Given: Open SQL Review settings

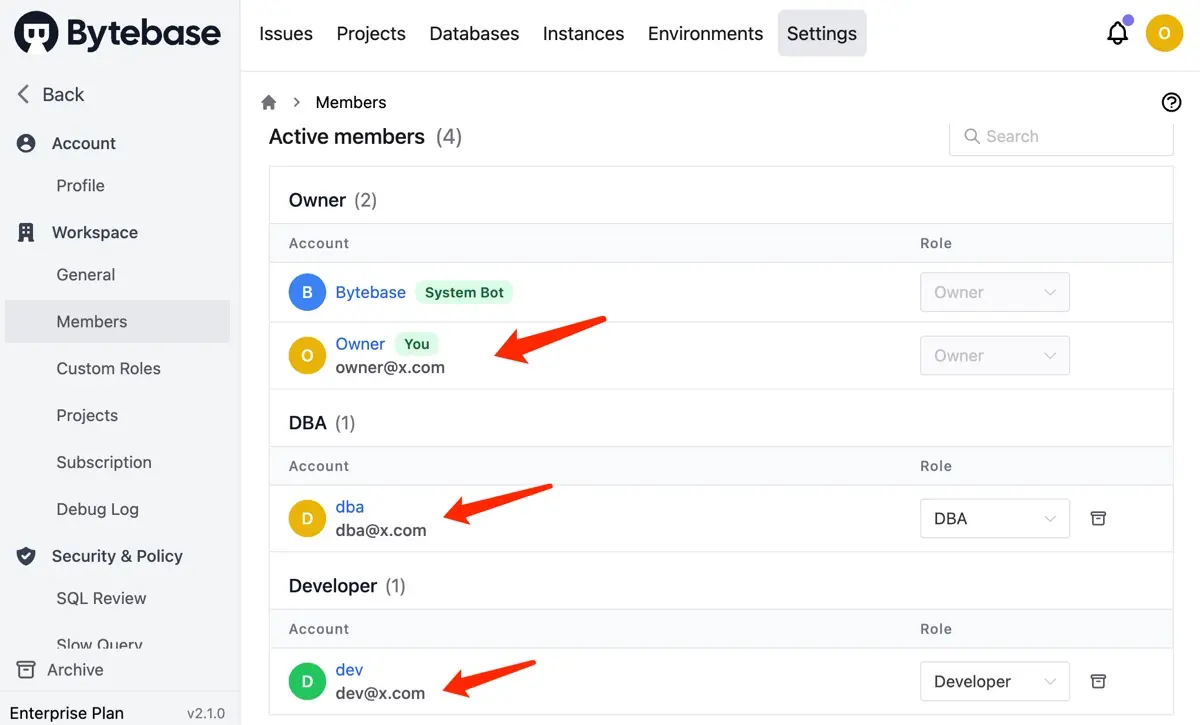Looking at the screenshot, I should pyautogui.click(x=101, y=598).
